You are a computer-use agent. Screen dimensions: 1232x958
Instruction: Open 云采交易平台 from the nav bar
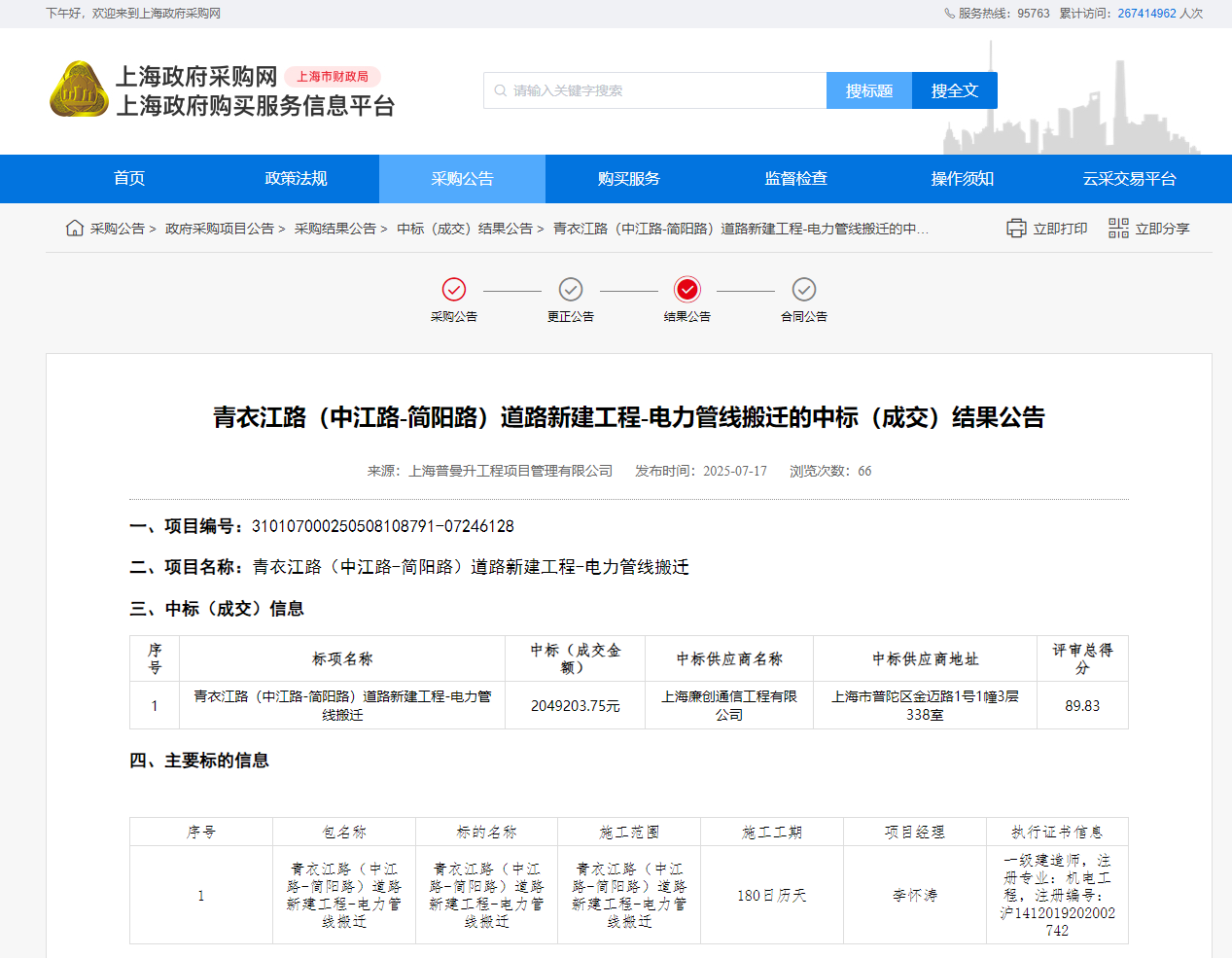pos(1129,179)
